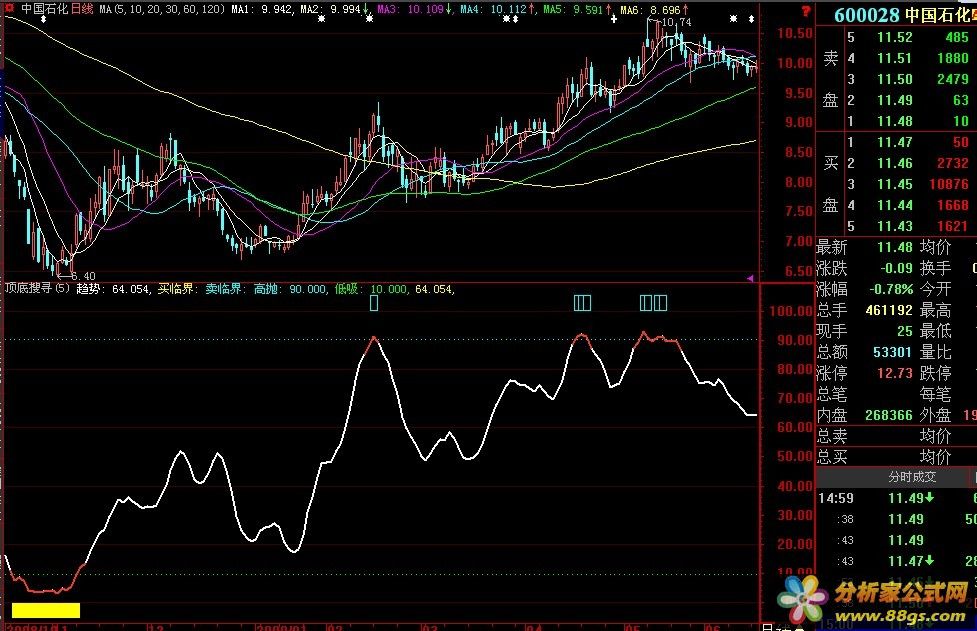Click the 低吸: 10.000 indicator value
Viewport: 977px width, 631px height.
pyautogui.click(x=371, y=288)
